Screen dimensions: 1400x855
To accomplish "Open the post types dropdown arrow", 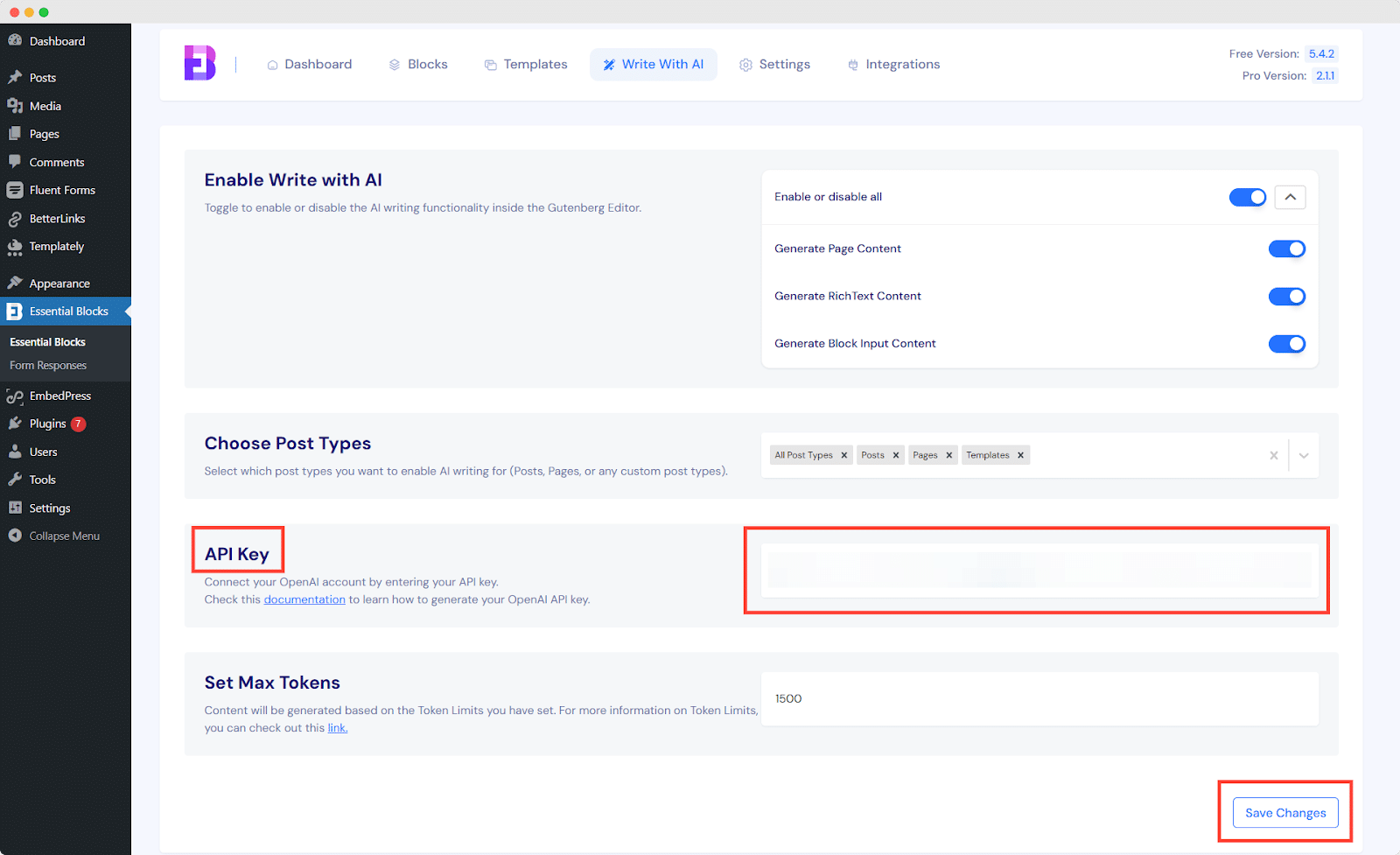I will 1304,455.
